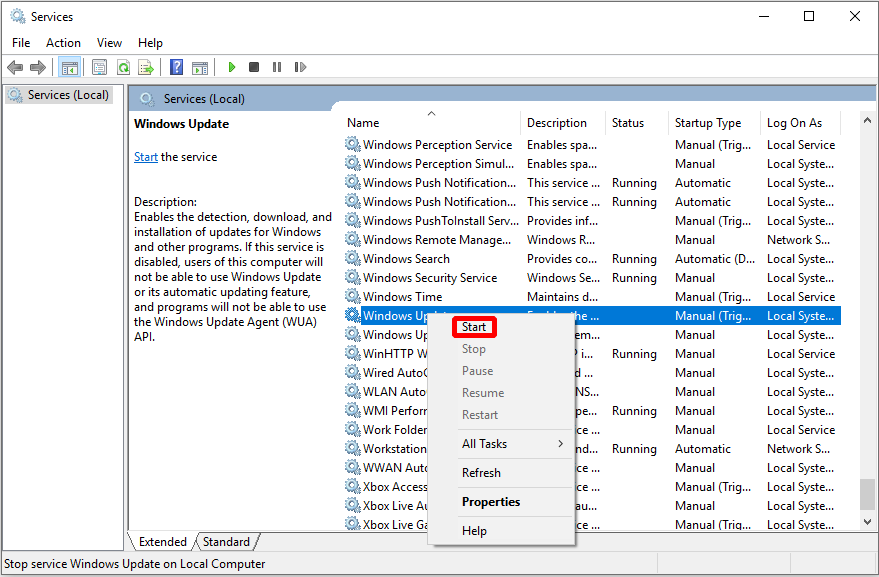Select the Xbox Access service row name
The width and height of the screenshot is (879, 577).
click(395, 487)
